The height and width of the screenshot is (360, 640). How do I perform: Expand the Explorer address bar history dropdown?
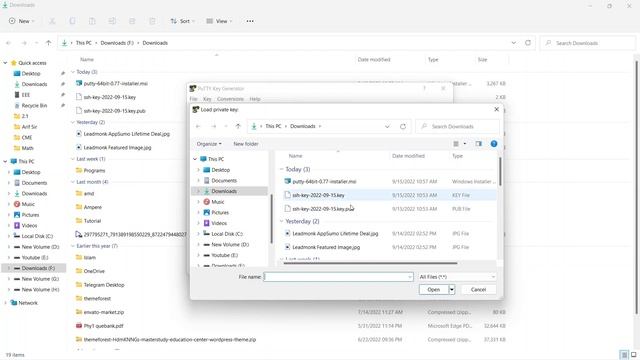(x=514, y=43)
